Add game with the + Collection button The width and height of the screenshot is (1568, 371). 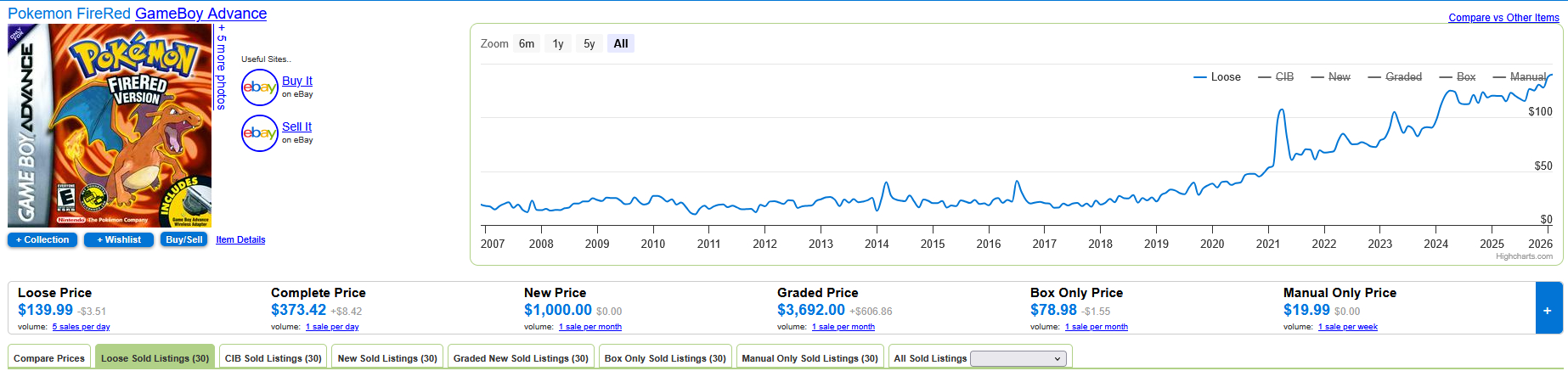coord(42,240)
